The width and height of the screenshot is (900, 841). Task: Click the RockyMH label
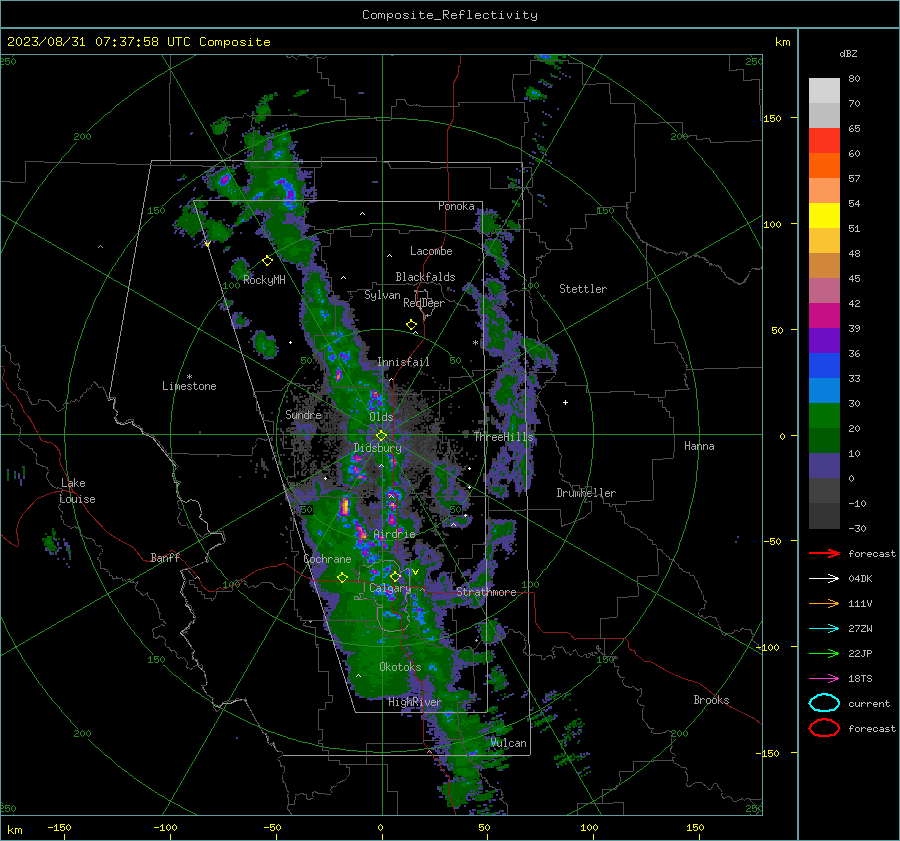click(x=264, y=280)
